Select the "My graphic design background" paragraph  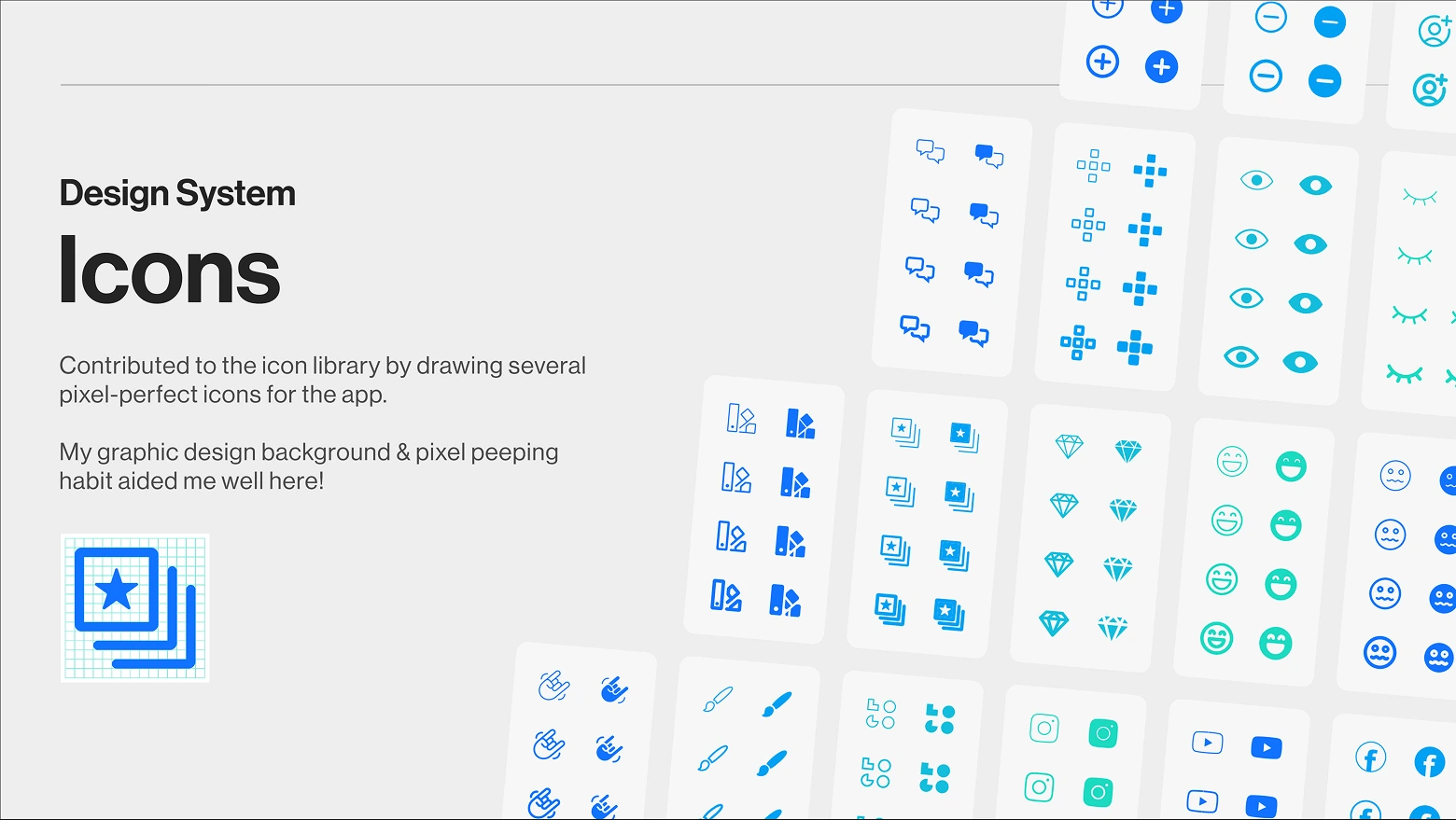pos(309,466)
